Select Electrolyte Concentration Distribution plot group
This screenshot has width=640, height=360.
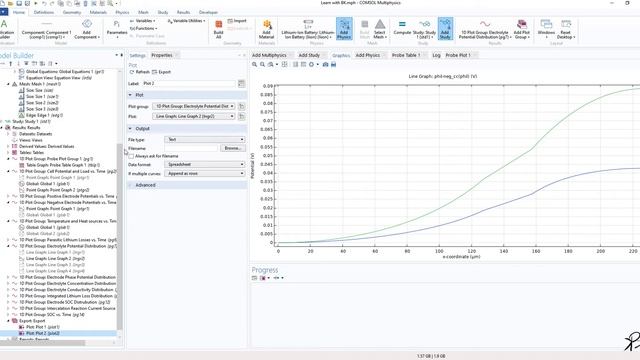pos(64,283)
